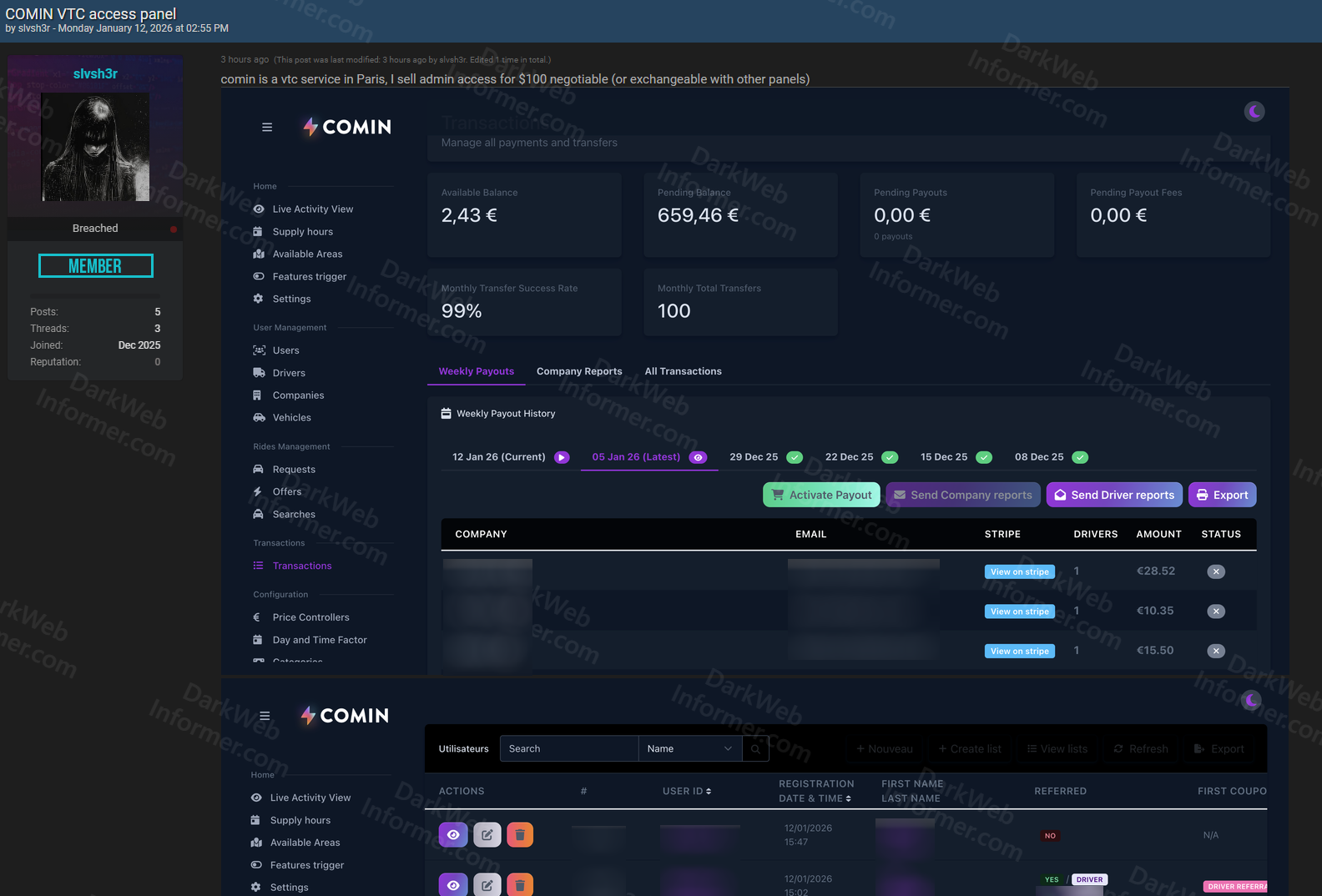The height and width of the screenshot is (896, 1322).
Task: Click the Activate Payout button
Action: point(821,495)
